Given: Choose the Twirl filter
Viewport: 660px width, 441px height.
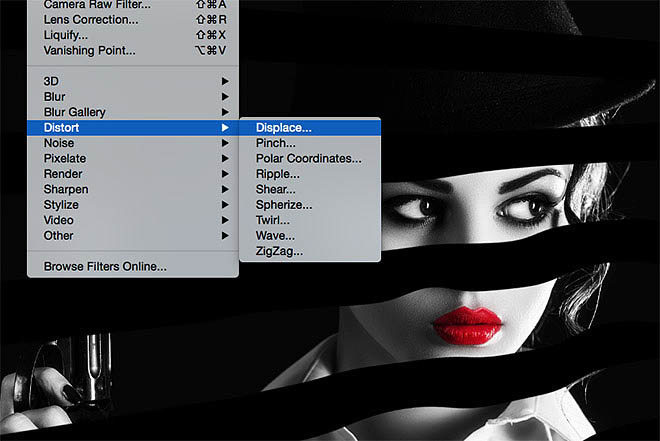Looking at the screenshot, I should 310,220.
